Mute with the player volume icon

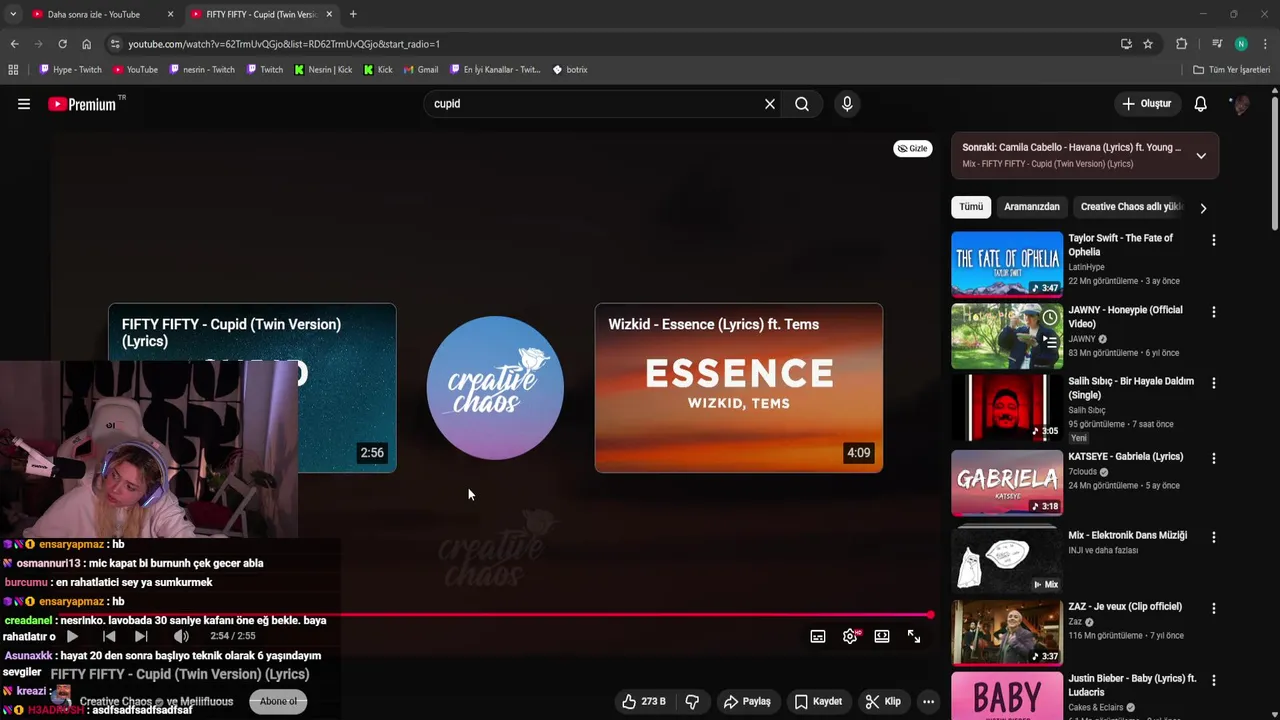coord(181,636)
